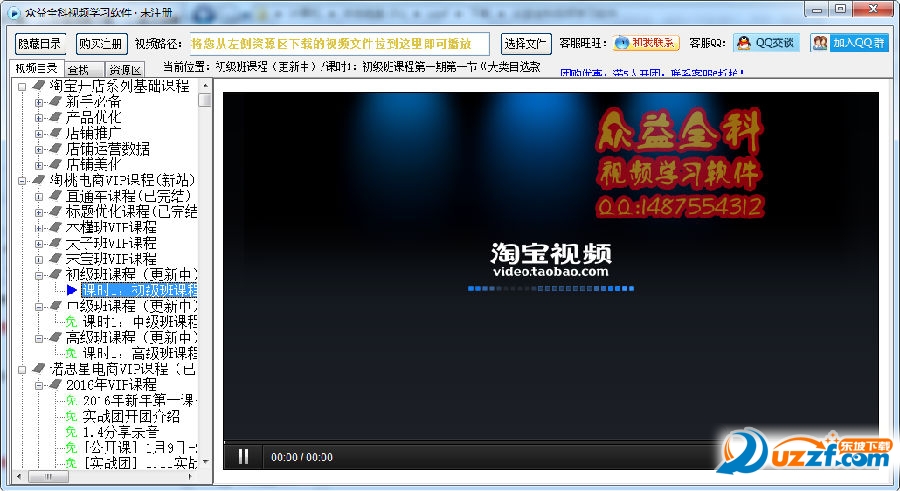Switch to the 查找 tab
Screen dimensions: 900x491
[84, 69]
